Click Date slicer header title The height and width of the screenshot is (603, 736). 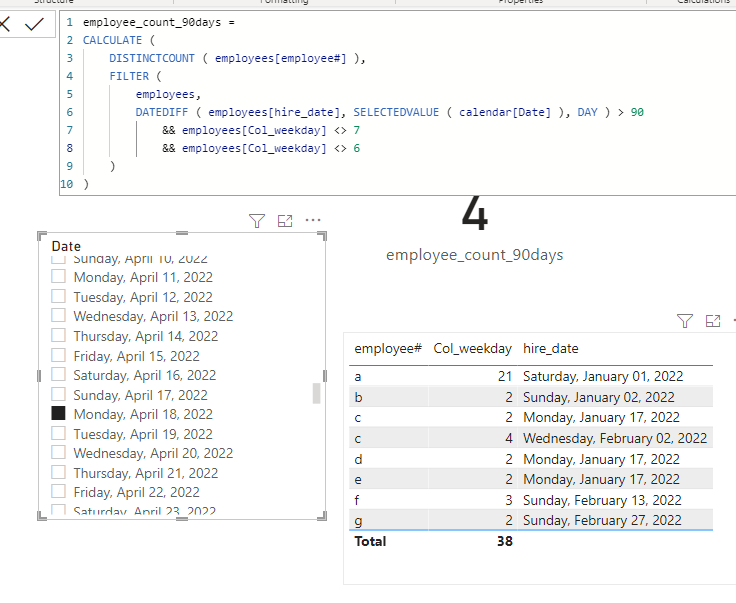[66, 246]
